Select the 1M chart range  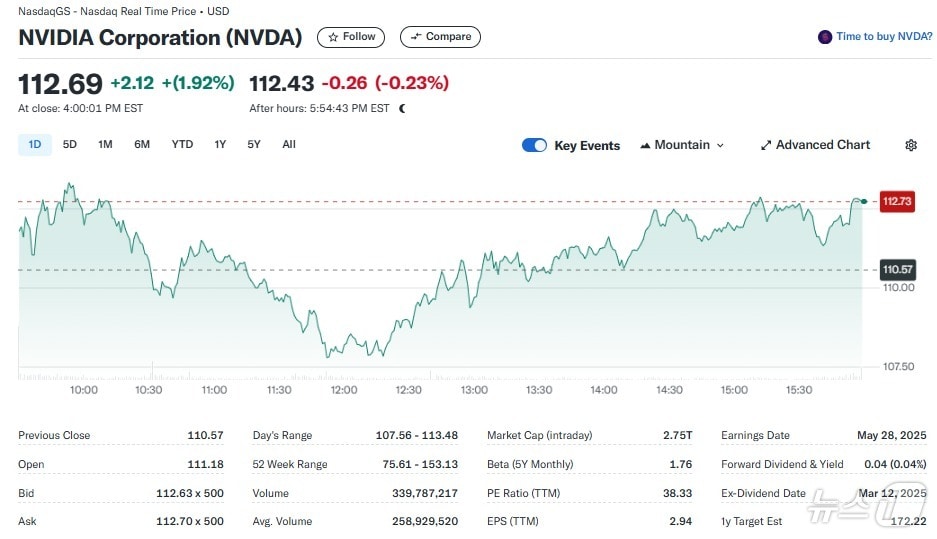[105, 144]
